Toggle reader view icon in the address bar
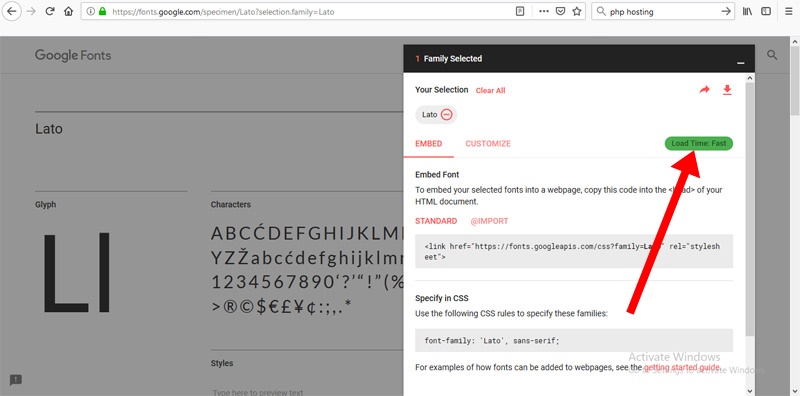The width and height of the screenshot is (800, 396). coord(520,11)
